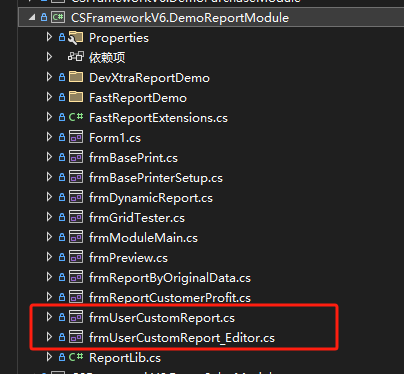The image size is (404, 374).
Task: Click the lock icon beside frmPreview.cs
Action: pyautogui.click(x=62, y=257)
